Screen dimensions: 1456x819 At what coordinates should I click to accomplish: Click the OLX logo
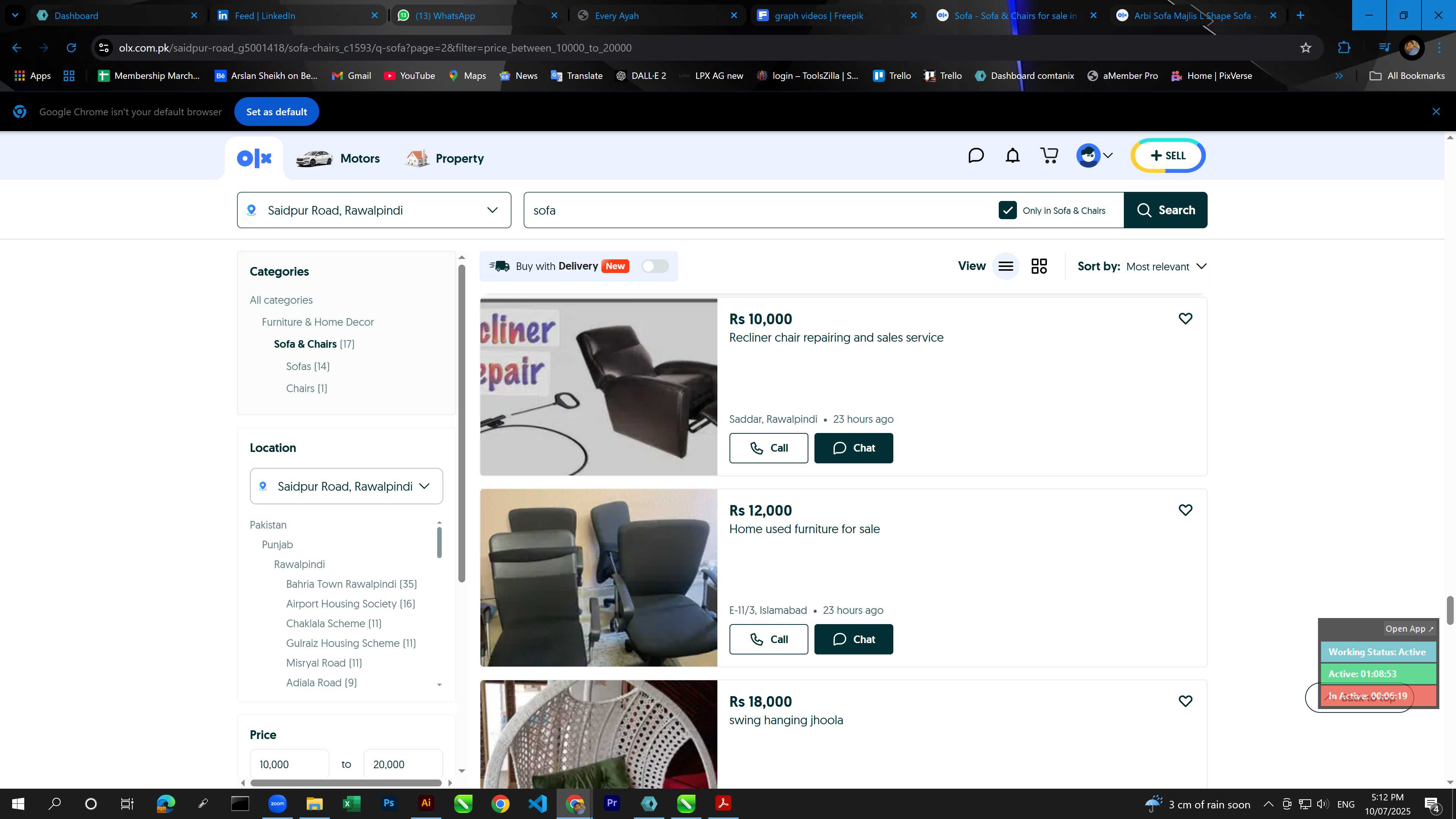[254, 158]
